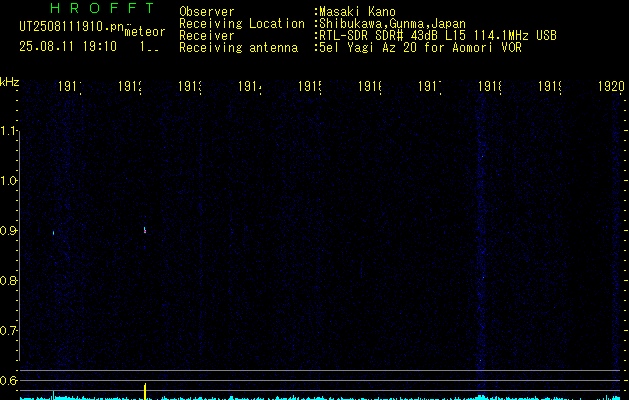The width and height of the screenshot is (629, 400).
Task: Select location Shibukawa,Gunma,Japan
Action: click(x=392, y=24)
